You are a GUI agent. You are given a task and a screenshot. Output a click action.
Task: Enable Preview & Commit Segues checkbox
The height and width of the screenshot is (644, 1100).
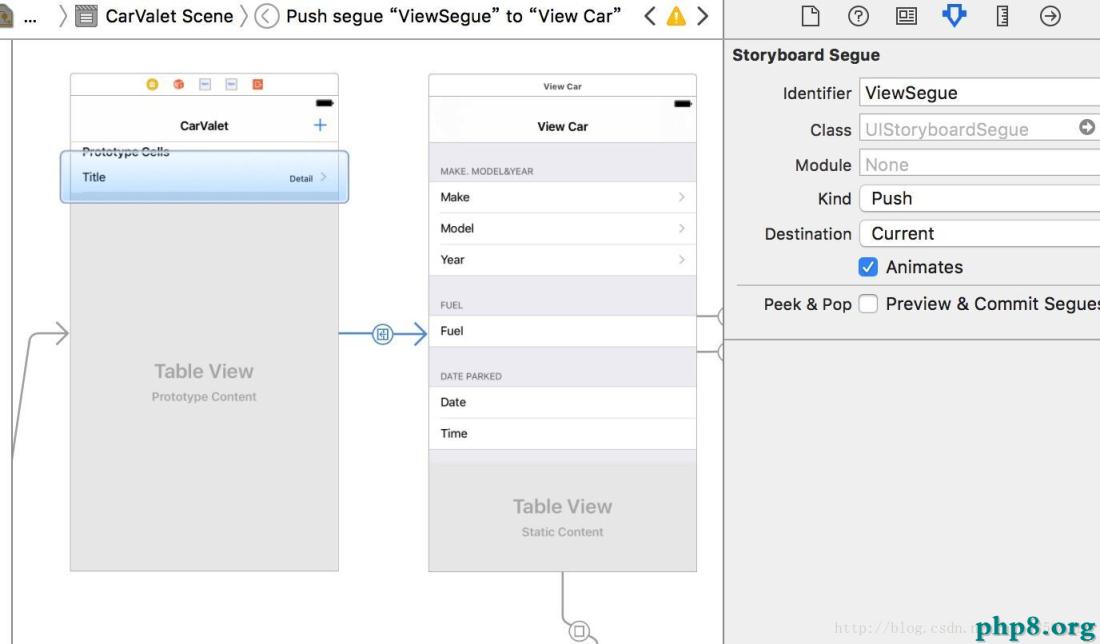[x=868, y=304]
